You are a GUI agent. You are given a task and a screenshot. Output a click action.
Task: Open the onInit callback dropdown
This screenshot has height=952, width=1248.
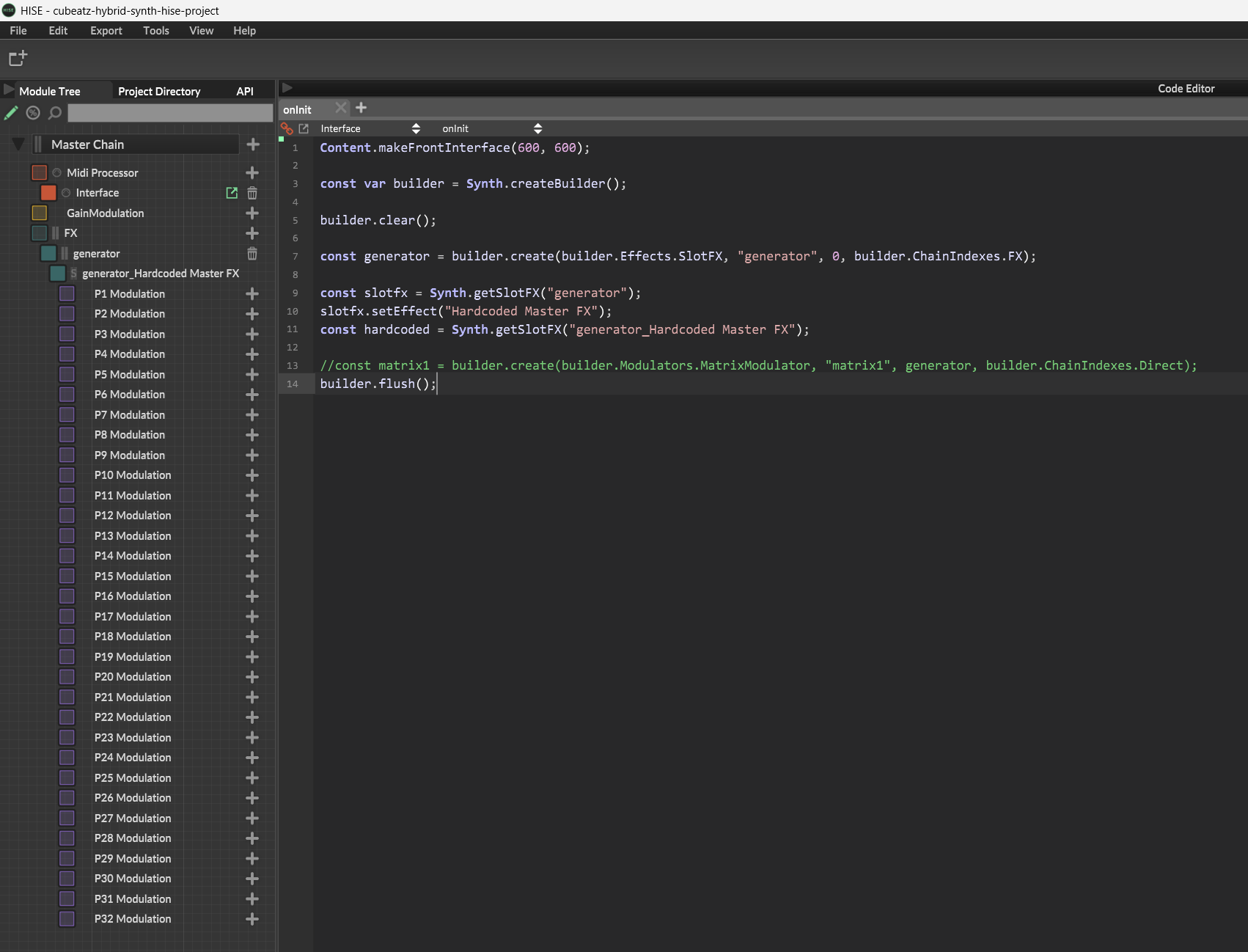click(491, 128)
